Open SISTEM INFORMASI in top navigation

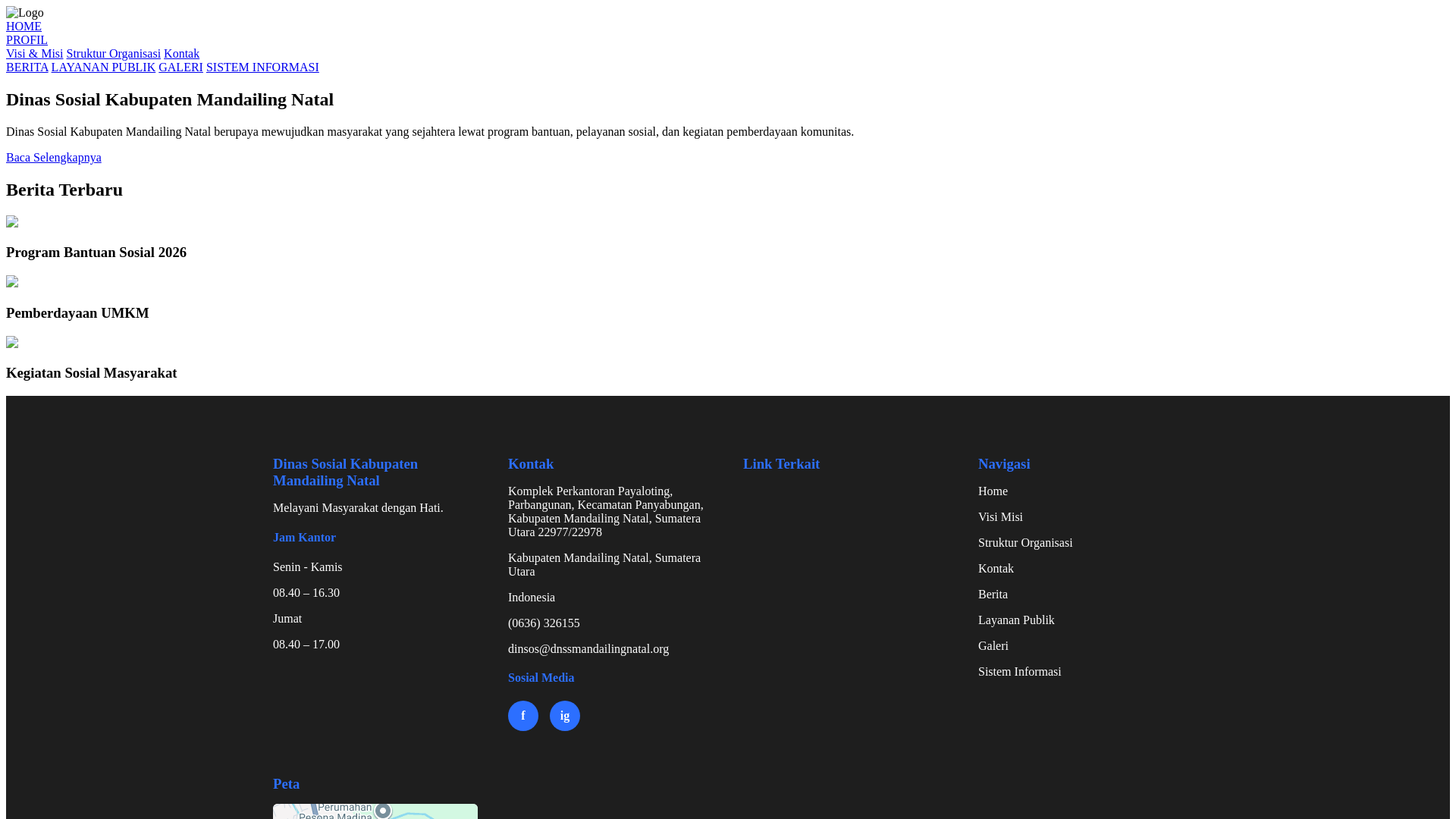(x=262, y=67)
